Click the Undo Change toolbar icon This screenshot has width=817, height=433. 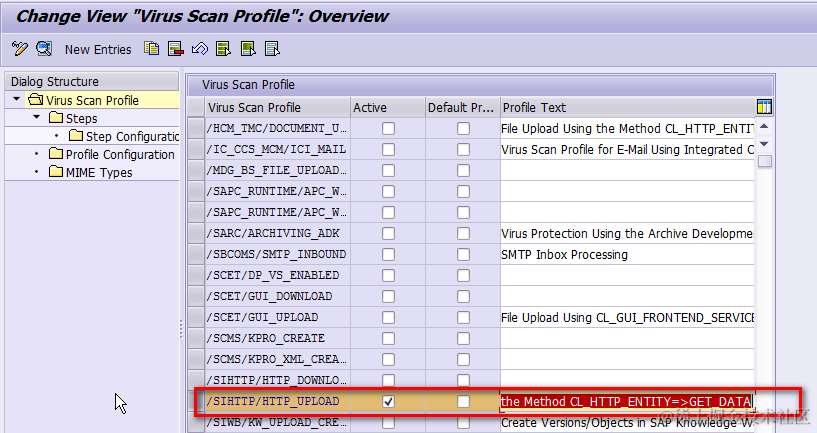(200, 49)
